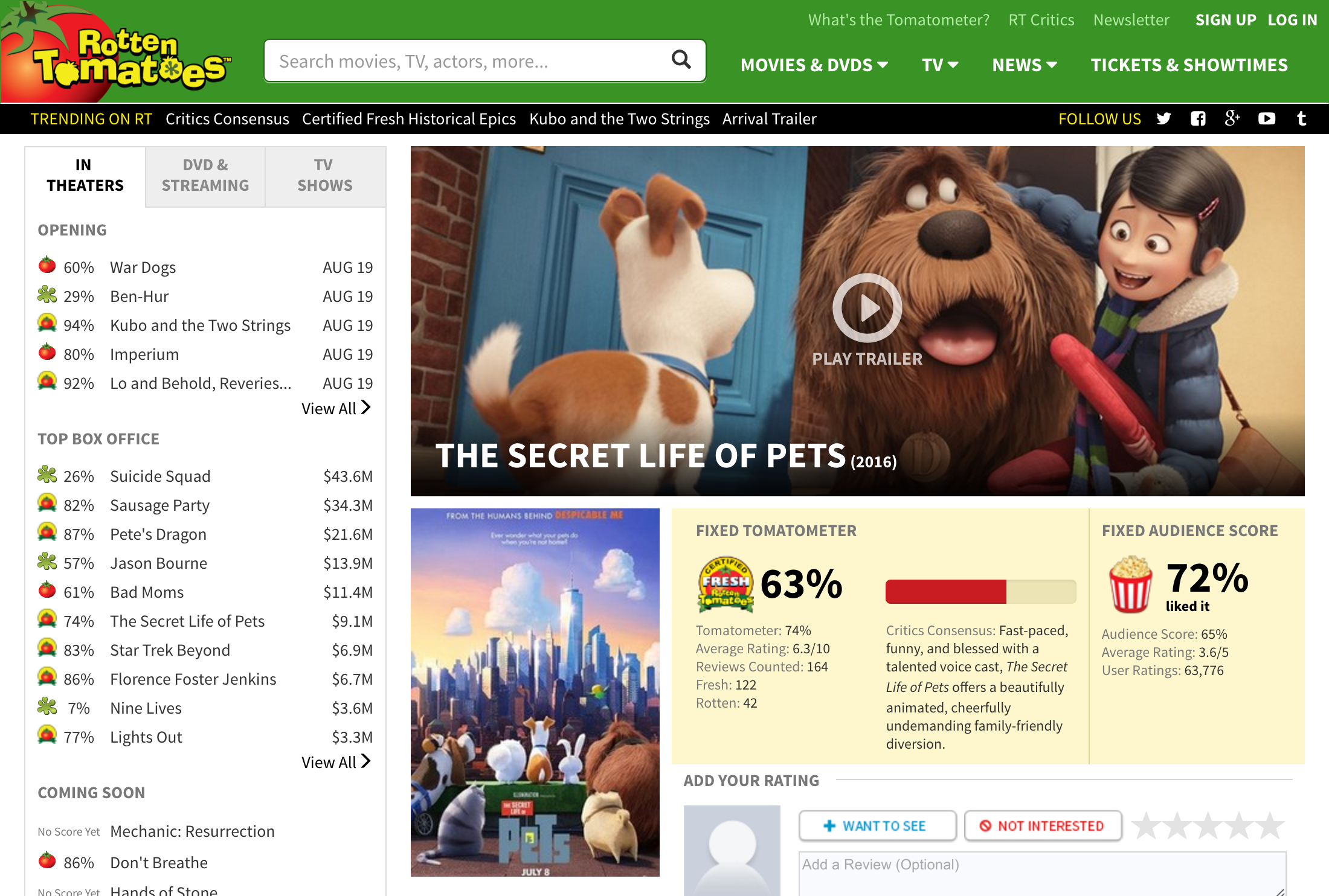This screenshot has height=896, width=1329.
Task: Expand the TV dropdown menu
Action: click(939, 65)
